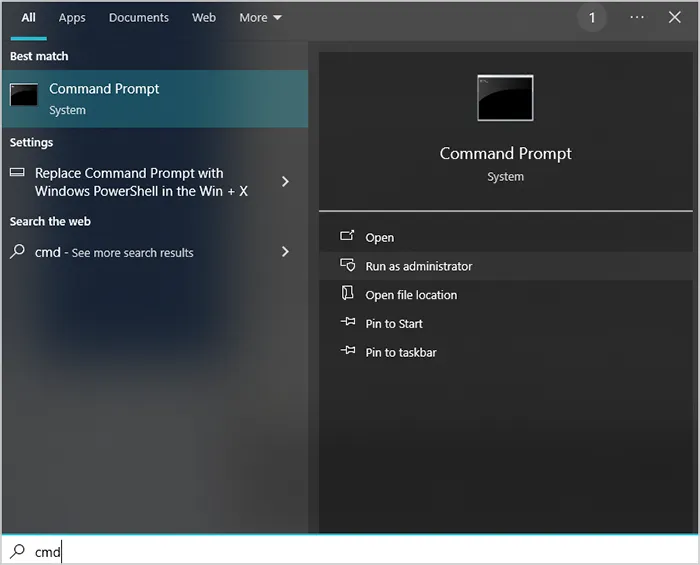Click the pin icon beside Pin to Start
This screenshot has height=565, width=700.
(348, 321)
